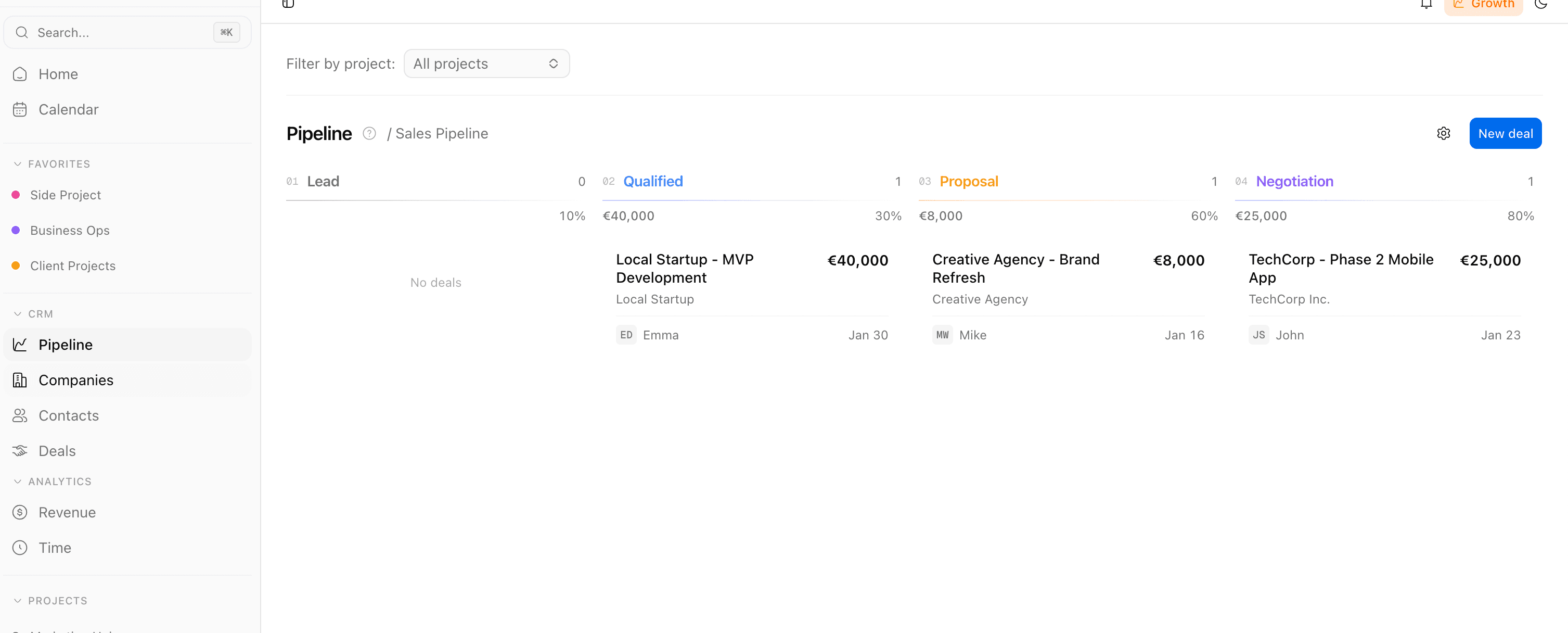Open Revenue analytics page

pyautogui.click(x=67, y=512)
